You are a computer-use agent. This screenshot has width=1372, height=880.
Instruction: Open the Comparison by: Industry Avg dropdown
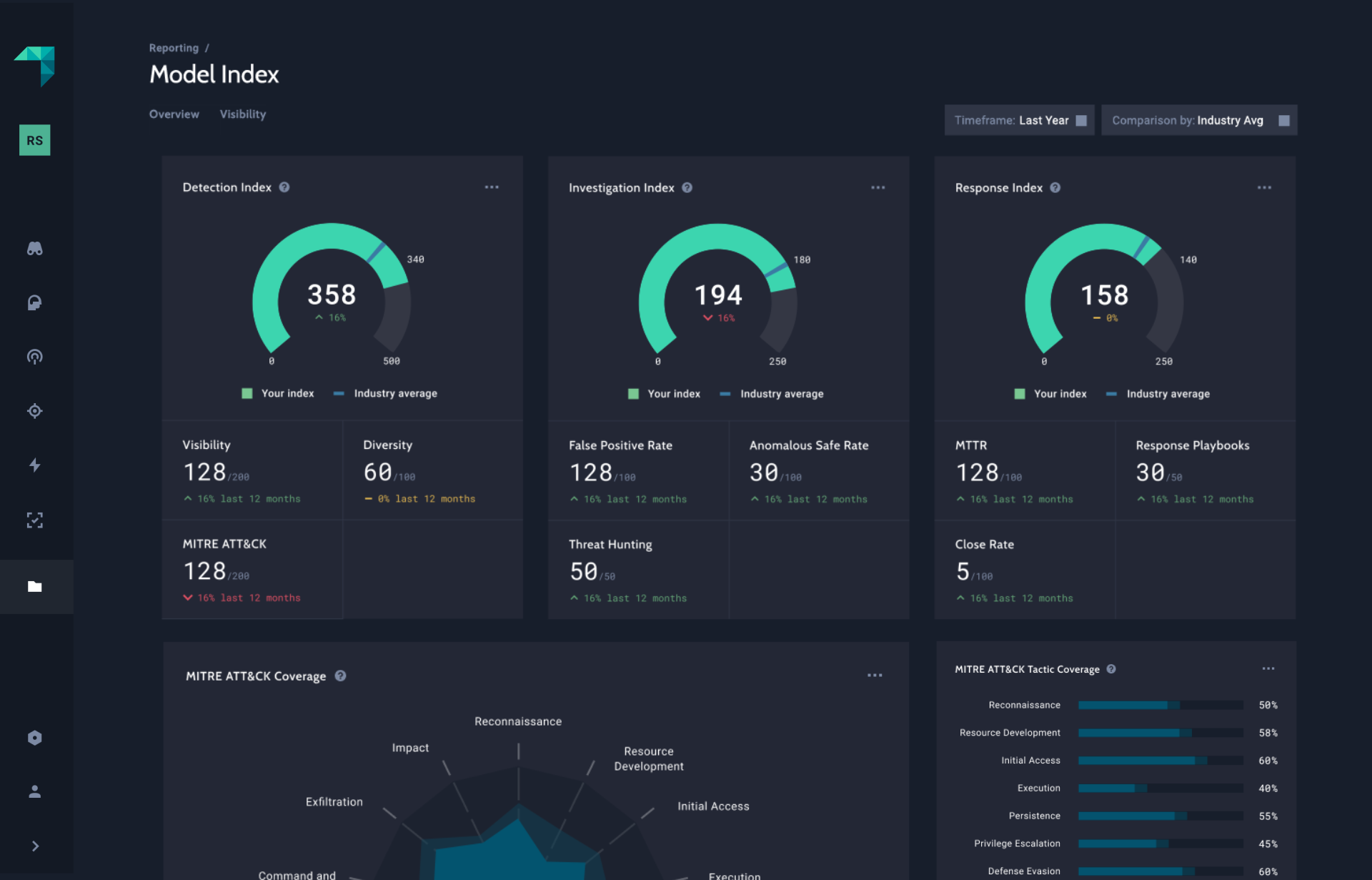(1199, 120)
